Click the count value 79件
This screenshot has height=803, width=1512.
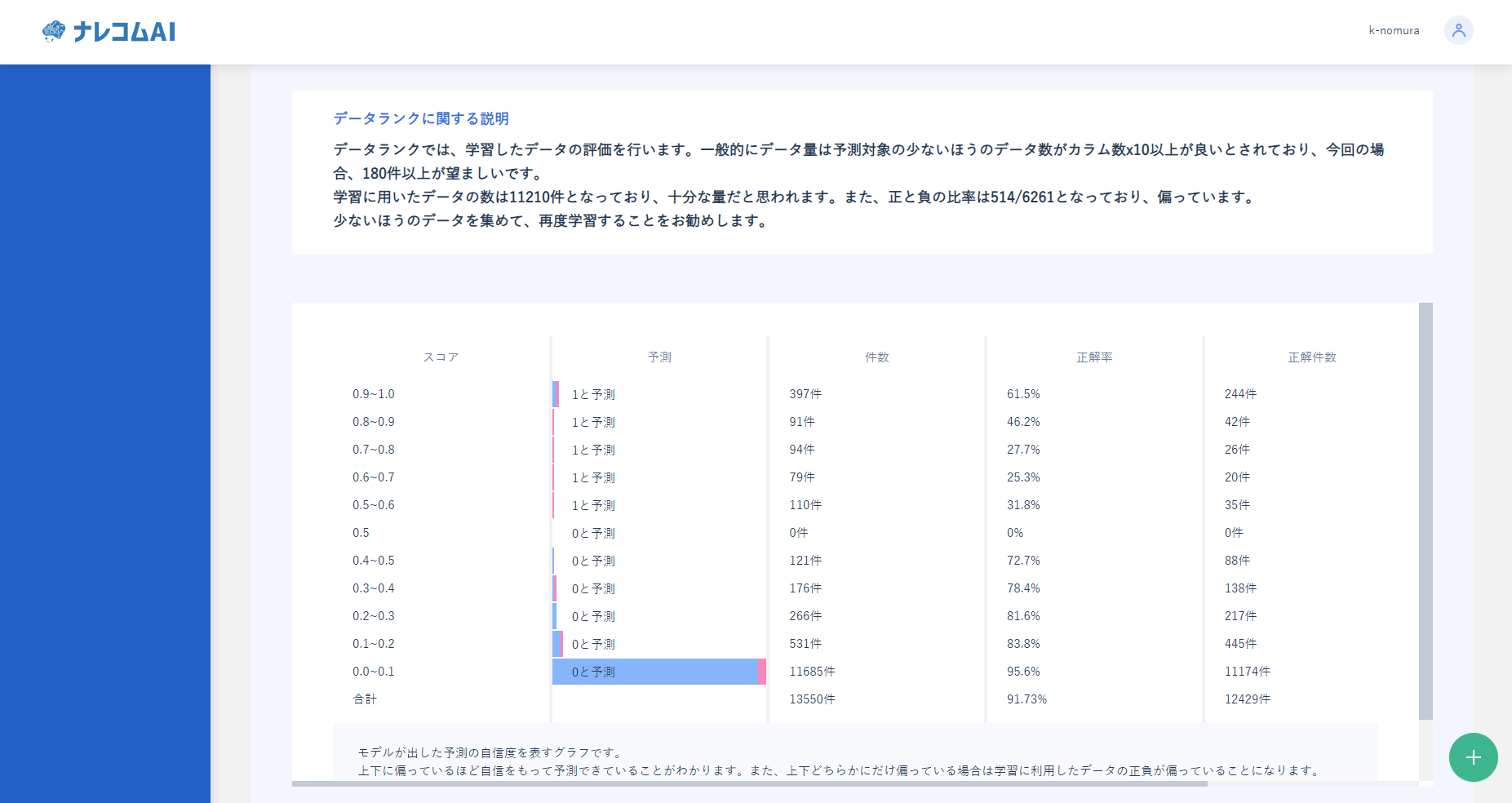pos(802,477)
